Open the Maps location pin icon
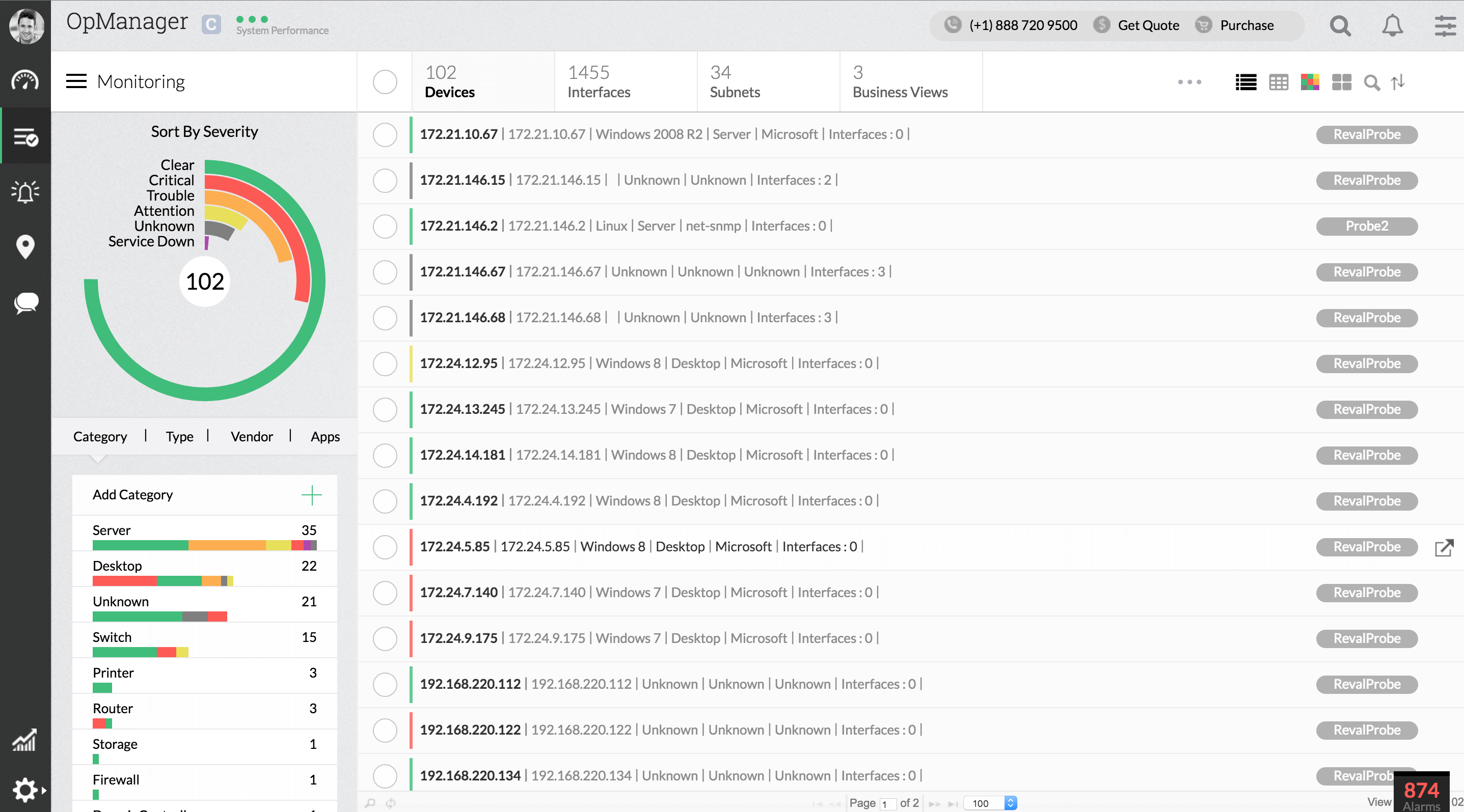Image resolution: width=1464 pixels, height=812 pixels. point(25,247)
